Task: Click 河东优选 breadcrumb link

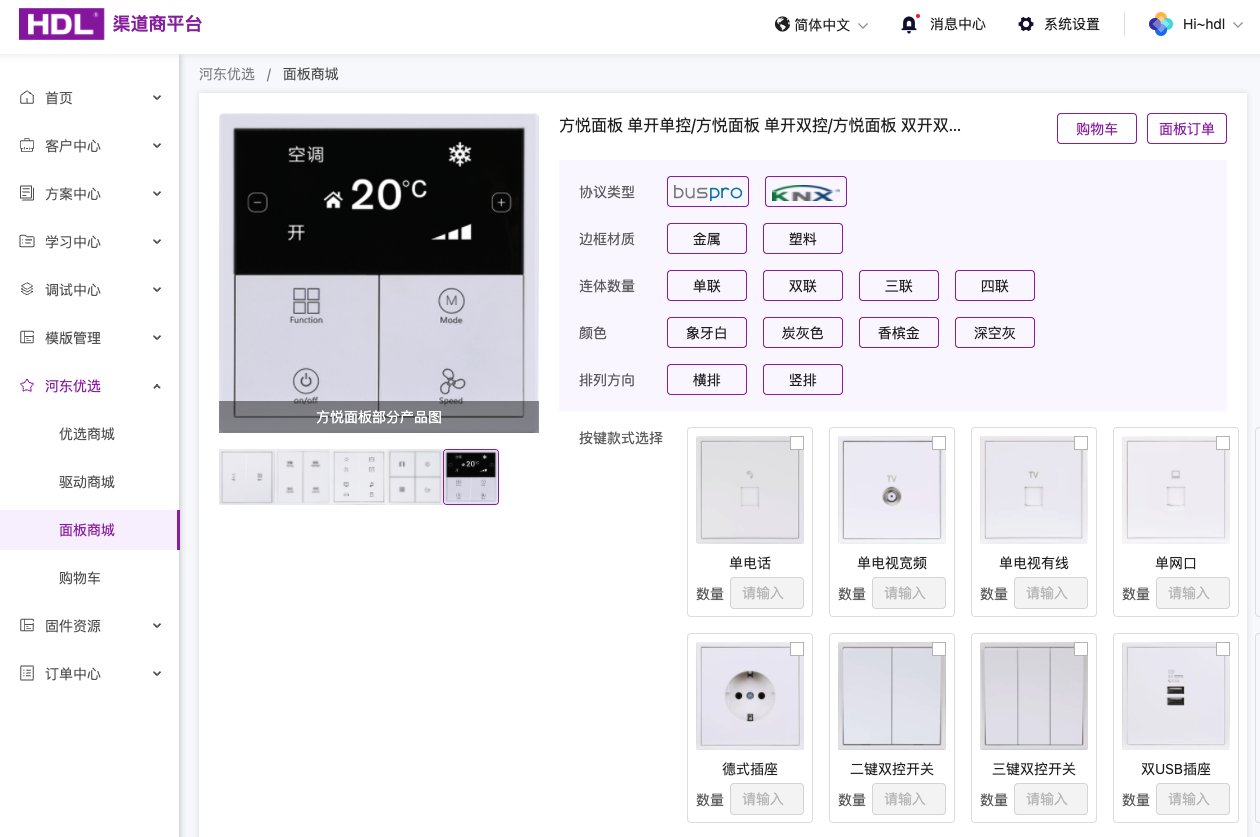Action: pos(227,74)
